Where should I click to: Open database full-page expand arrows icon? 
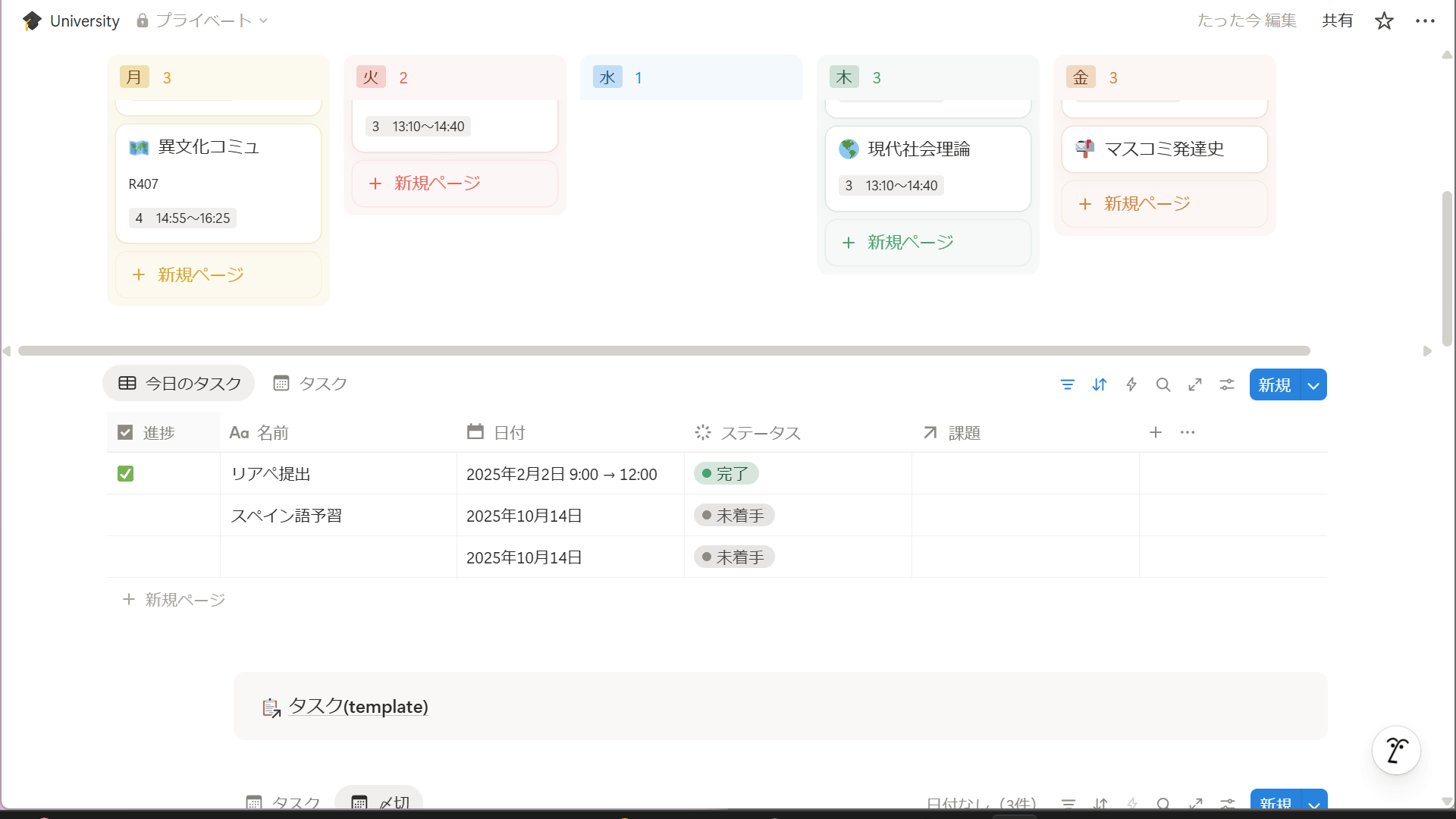[1195, 385]
